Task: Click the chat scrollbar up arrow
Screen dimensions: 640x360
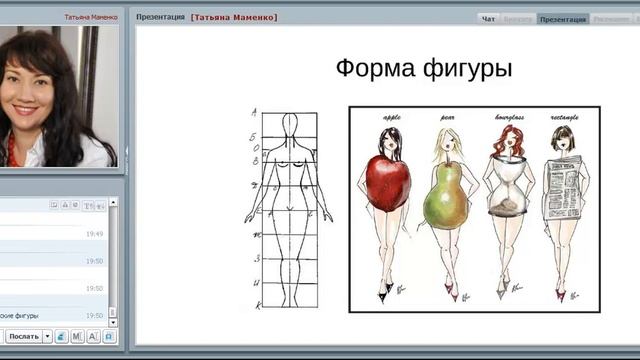Action: tap(113, 202)
